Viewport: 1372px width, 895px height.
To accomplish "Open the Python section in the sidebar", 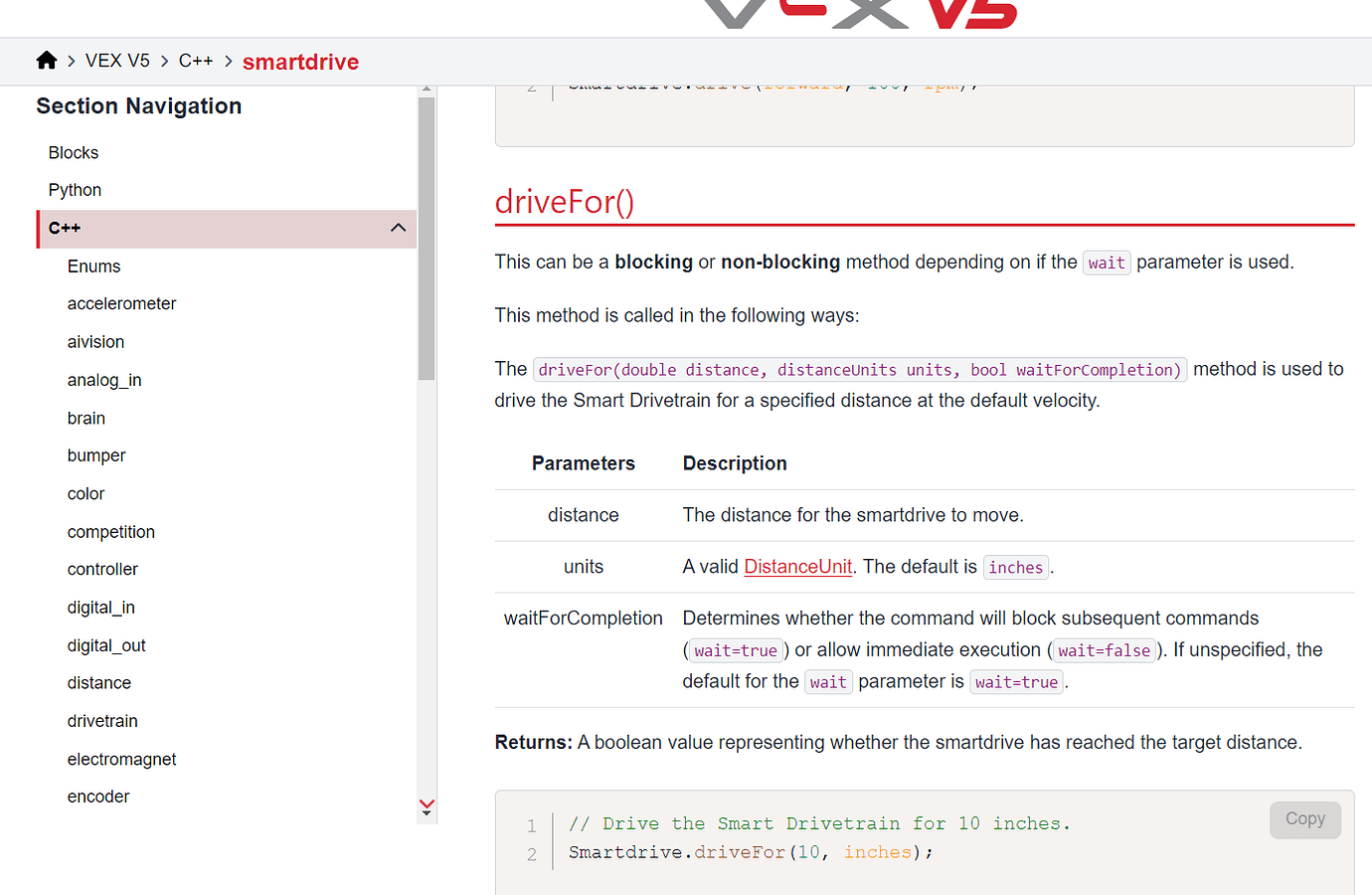I will 75,189.
